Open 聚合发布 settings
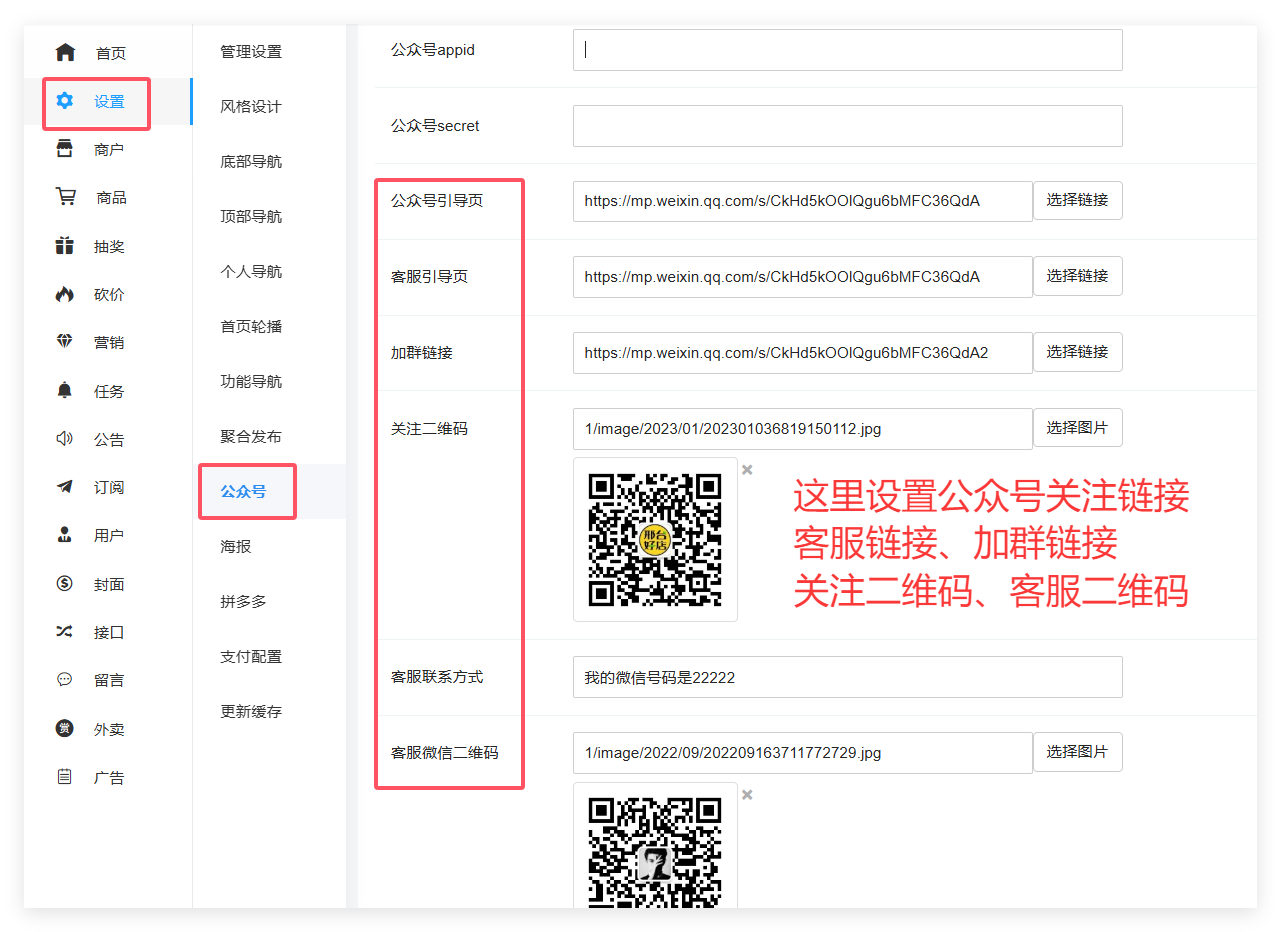 pos(251,437)
